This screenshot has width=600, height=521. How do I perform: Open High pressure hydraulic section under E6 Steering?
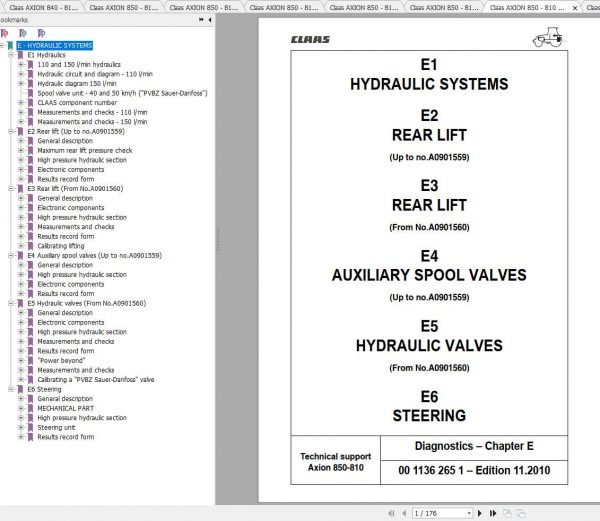(x=82, y=418)
